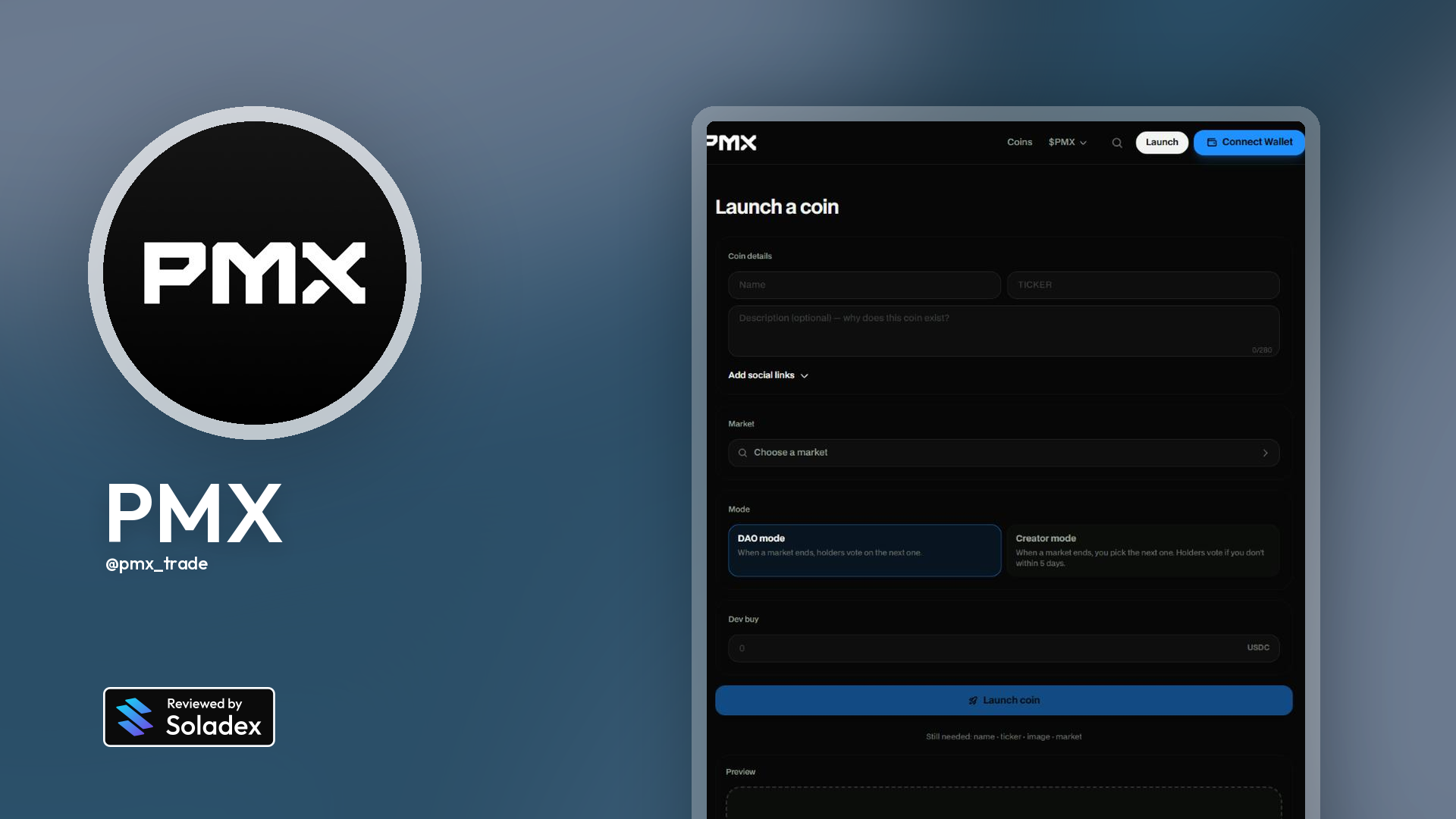Open the search magnifier icon
This screenshot has height=819, width=1456.
pos(1117,143)
